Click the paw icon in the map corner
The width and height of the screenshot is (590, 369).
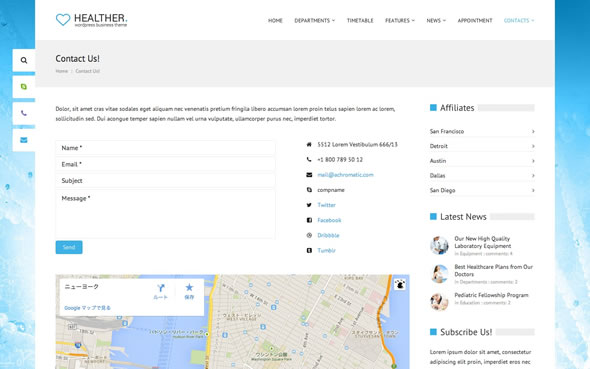pos(400,284)
